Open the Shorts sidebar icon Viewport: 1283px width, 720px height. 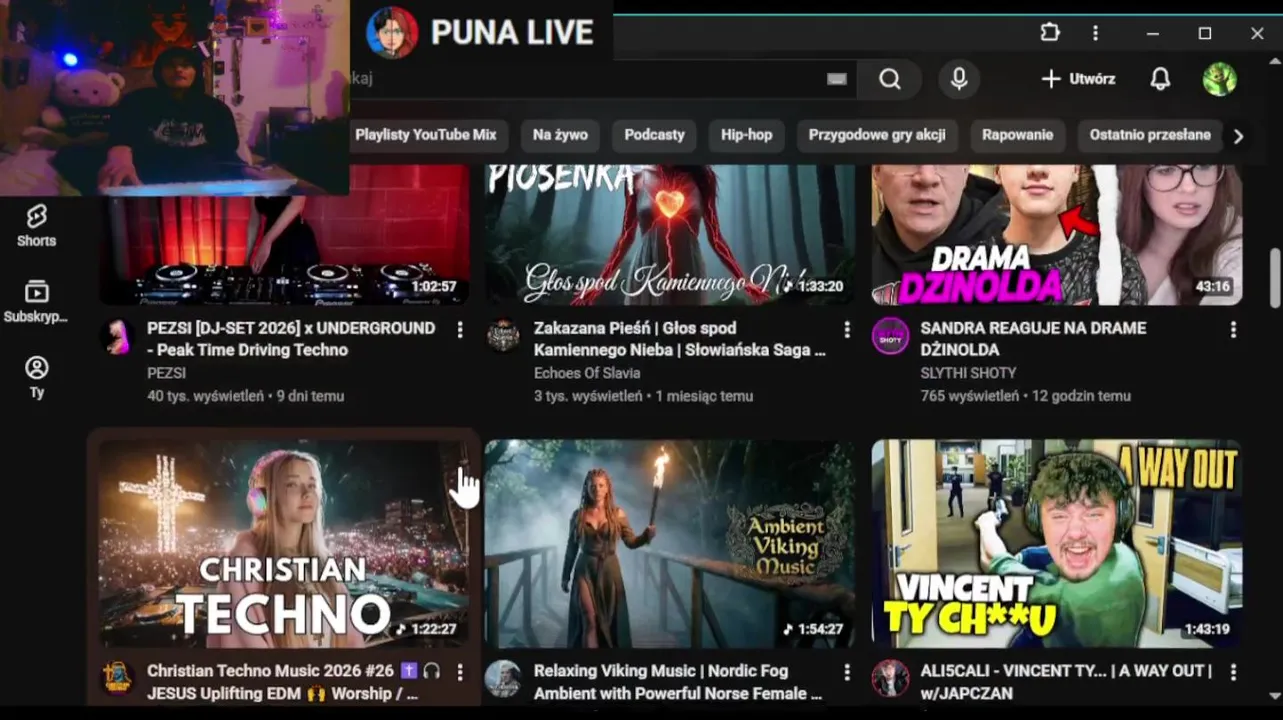click(x=36, y=226)
